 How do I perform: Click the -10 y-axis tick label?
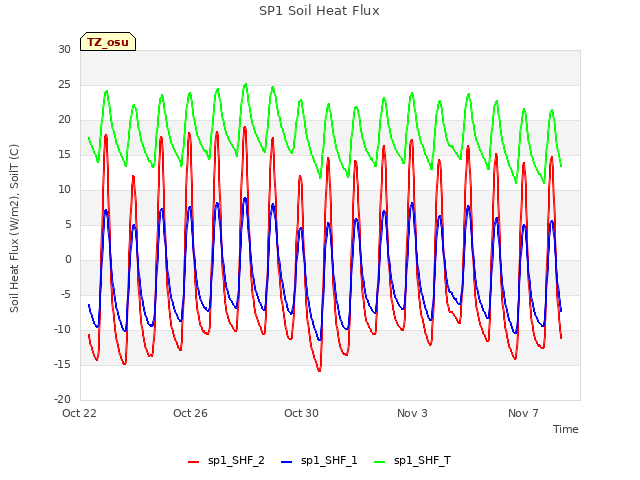pos(63,329)
